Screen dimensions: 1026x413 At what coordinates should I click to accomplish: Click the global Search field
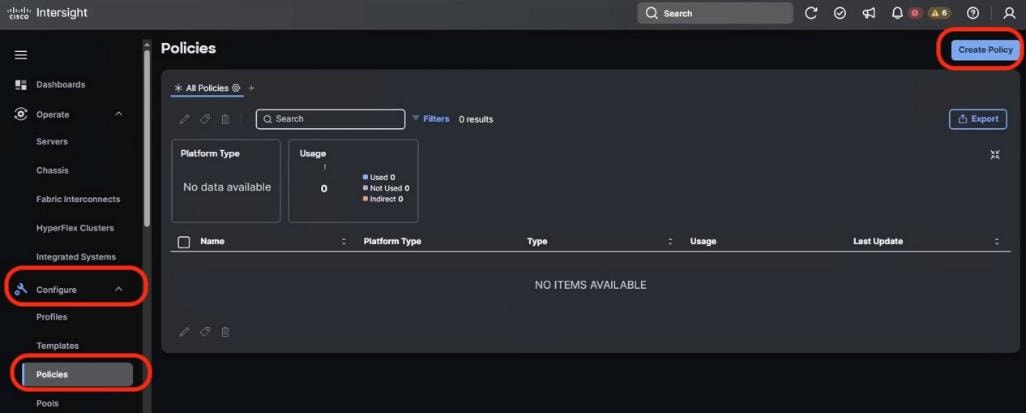[715, 13]
